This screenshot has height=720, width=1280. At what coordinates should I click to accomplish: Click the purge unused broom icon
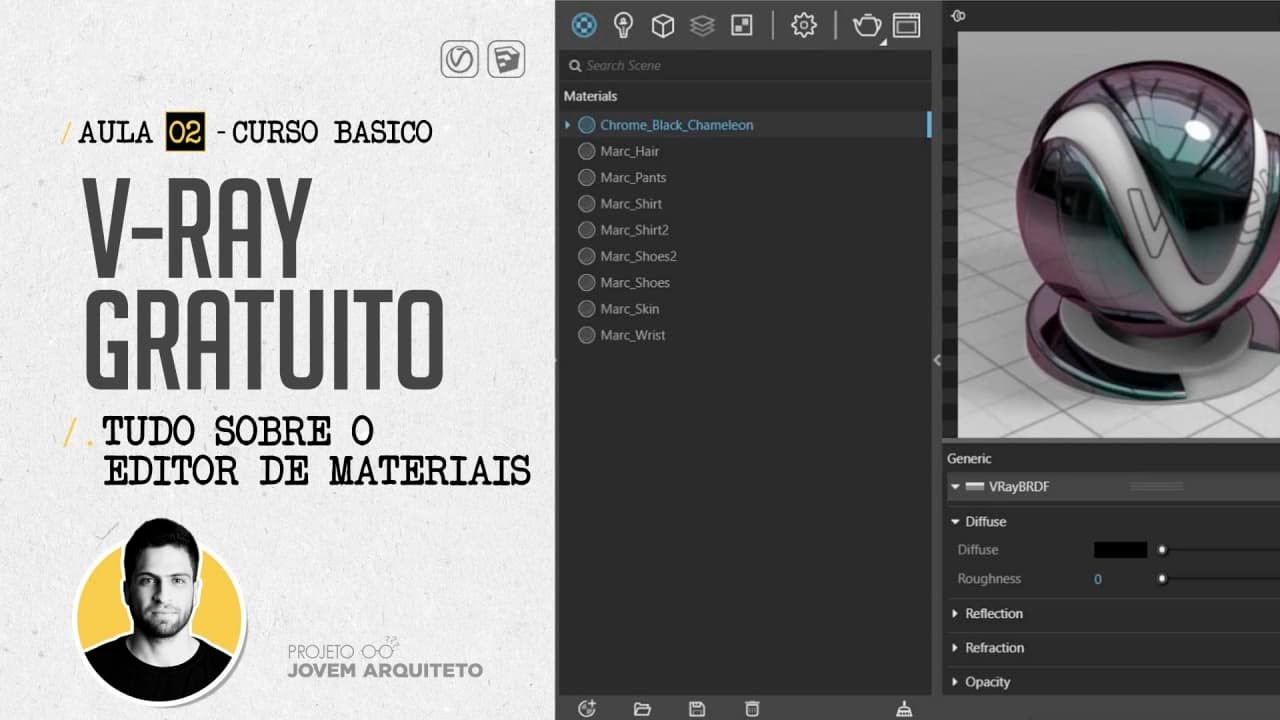[904, 709]
